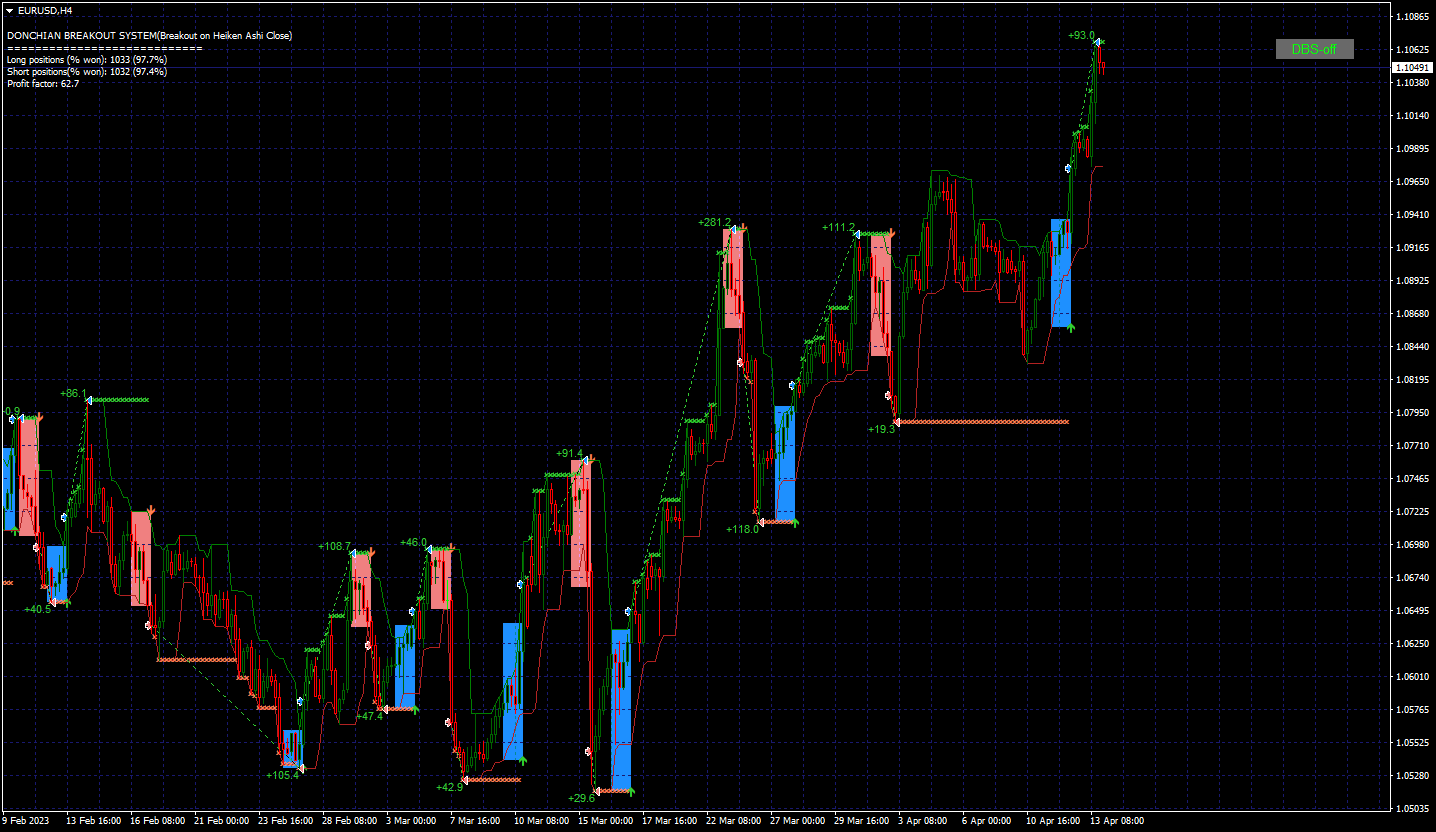Select the +29.6 profit label
Viewport: 1436px width, 832px height.
(x=581, y=798)
